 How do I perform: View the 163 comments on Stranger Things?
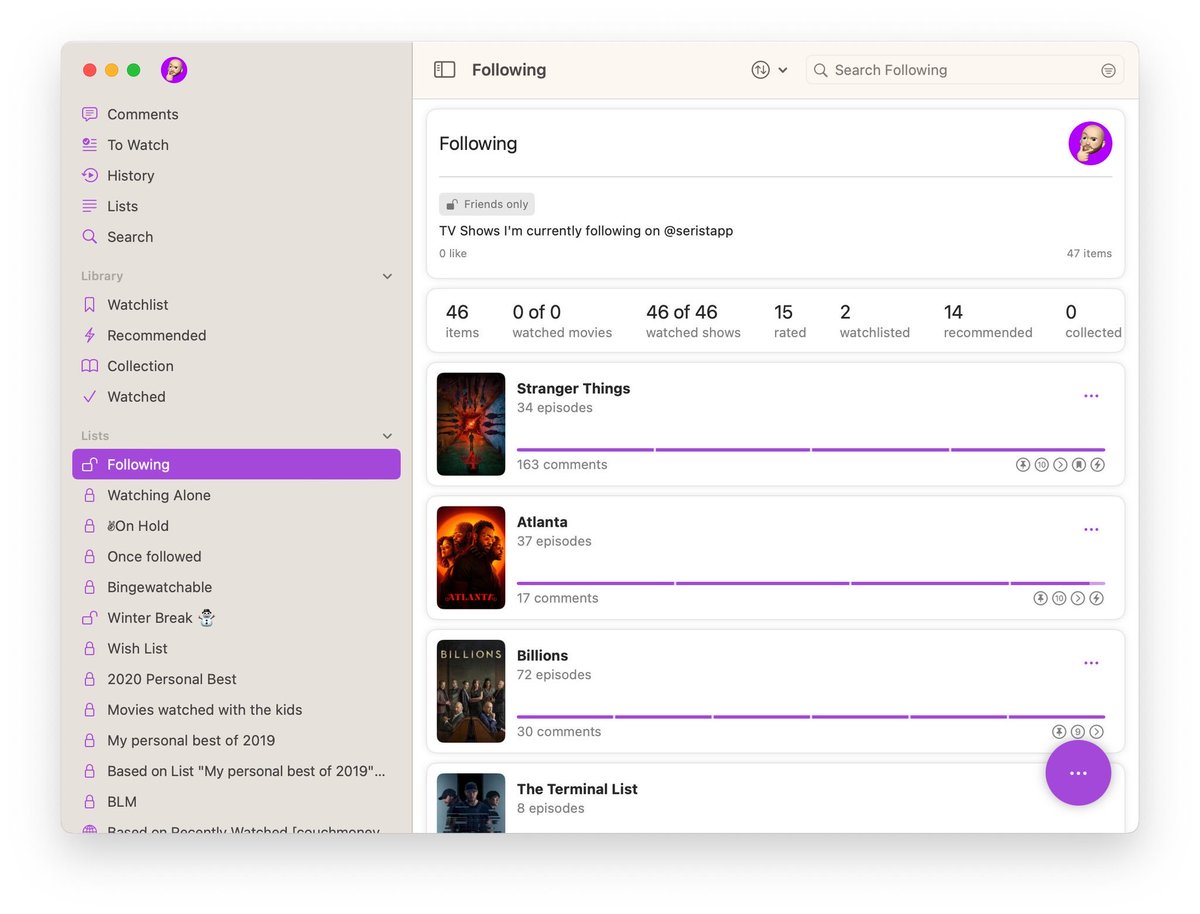tap(562, 465)
